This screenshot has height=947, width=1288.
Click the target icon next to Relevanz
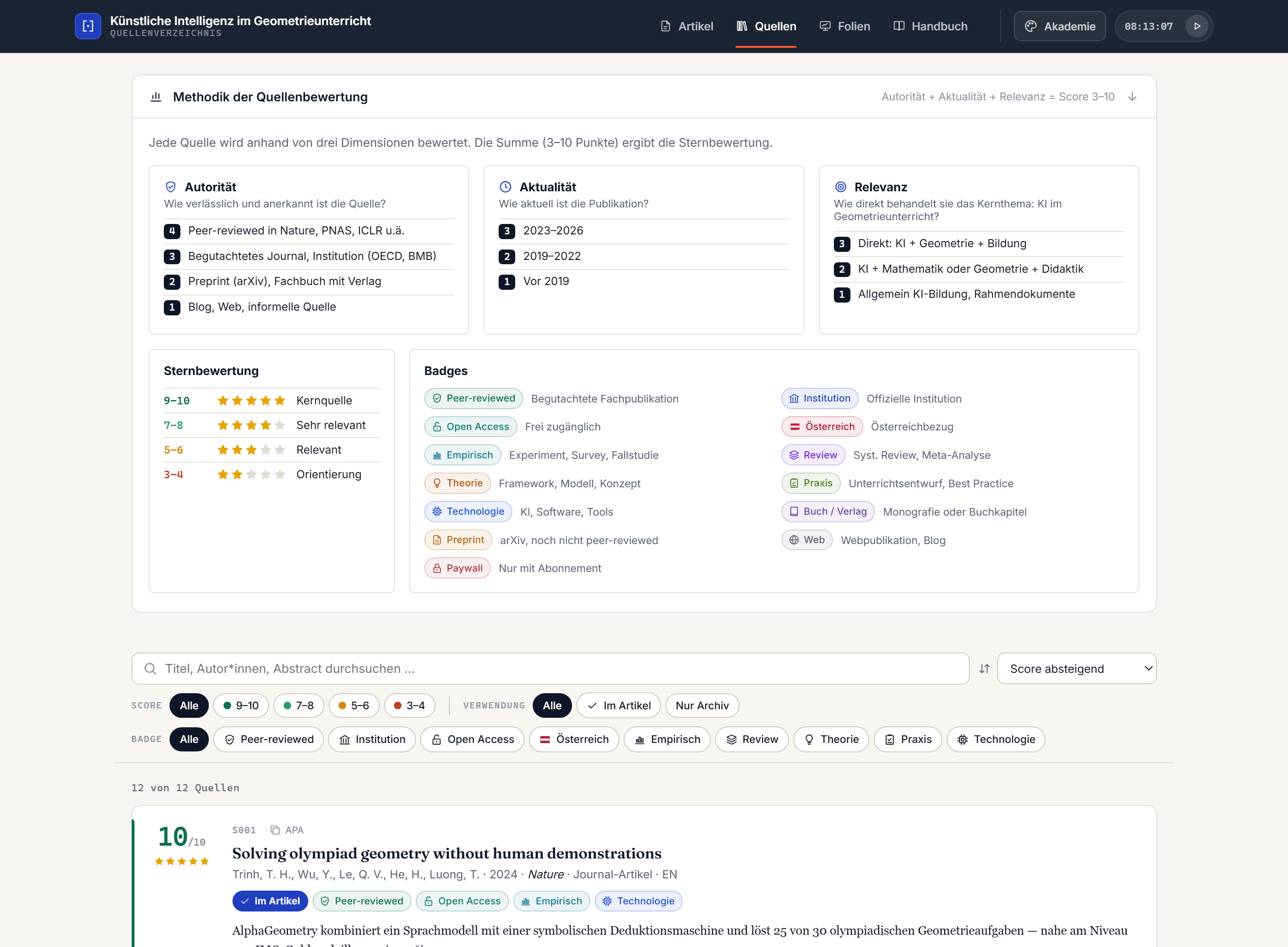841,187
